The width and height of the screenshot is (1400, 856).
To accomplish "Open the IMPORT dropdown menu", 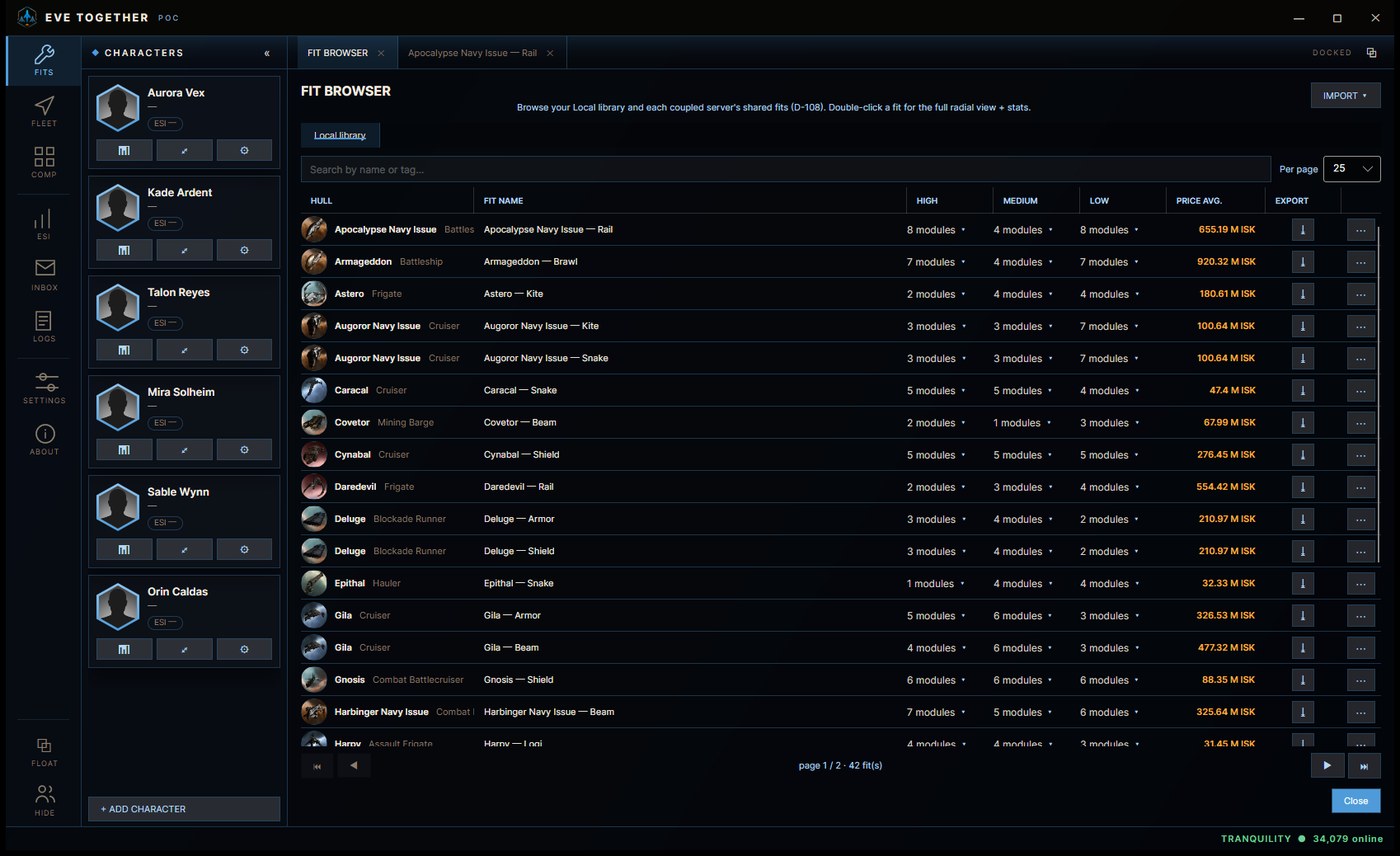I will [1345, 96].
